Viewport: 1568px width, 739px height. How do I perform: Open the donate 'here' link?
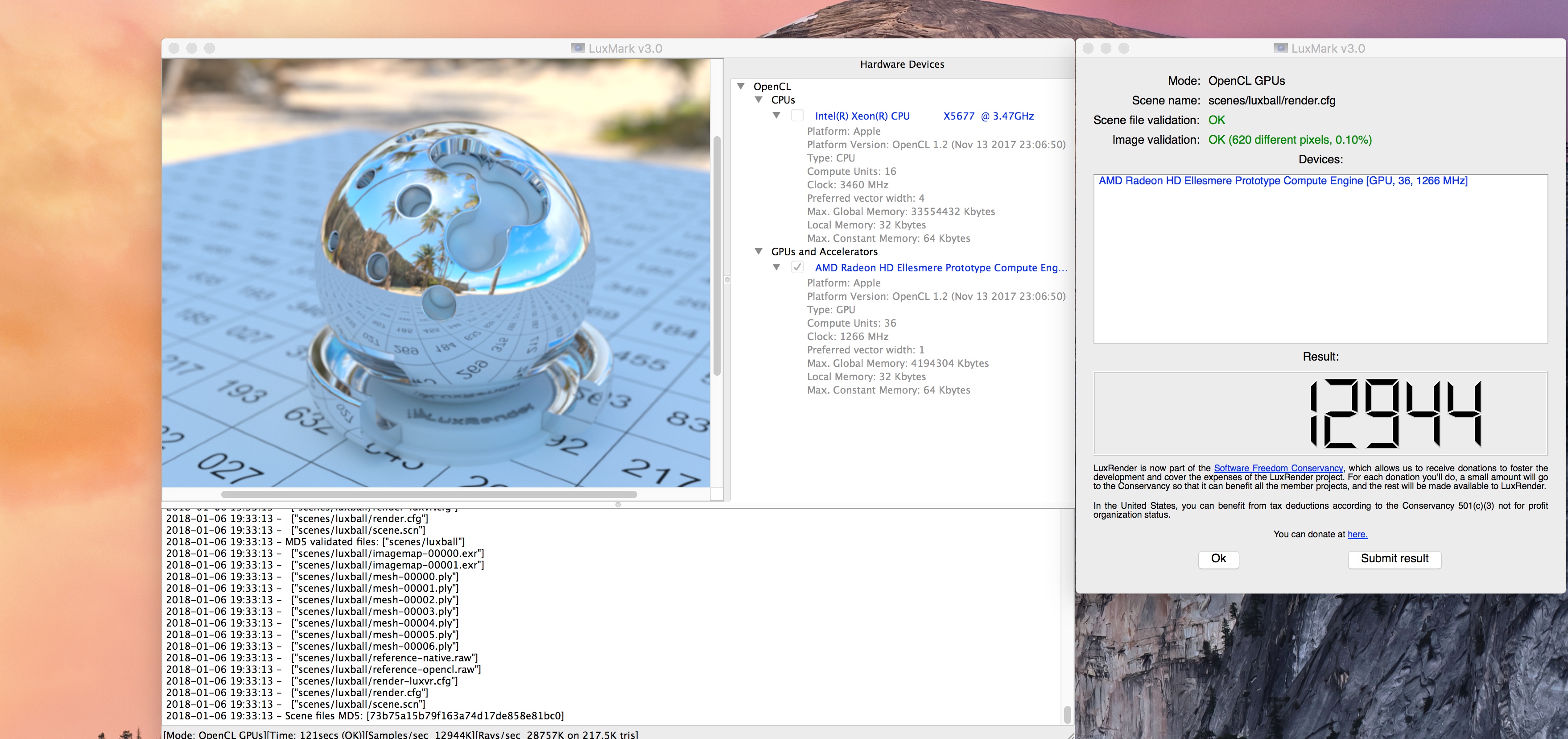point(1357,534)
